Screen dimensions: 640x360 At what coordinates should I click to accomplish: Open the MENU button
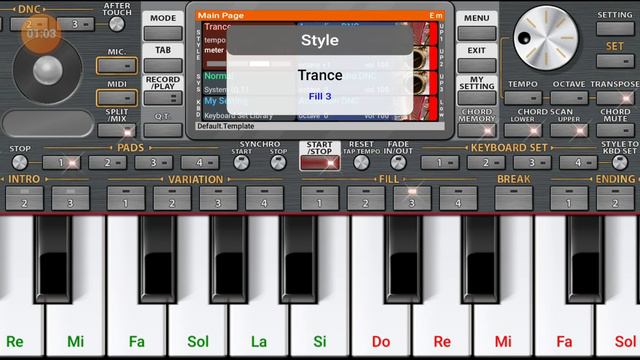(477, 33)
